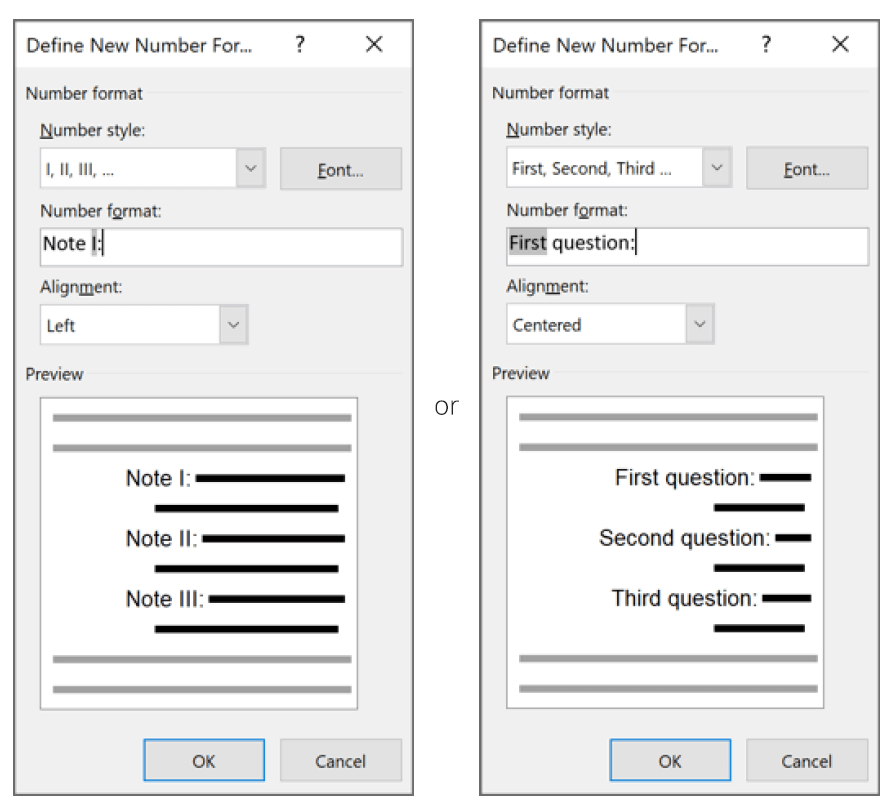Screen dimensions: 887x800
Task: Open the Alignment dropdown set to Centered
Action: click(x=700, y=324)
